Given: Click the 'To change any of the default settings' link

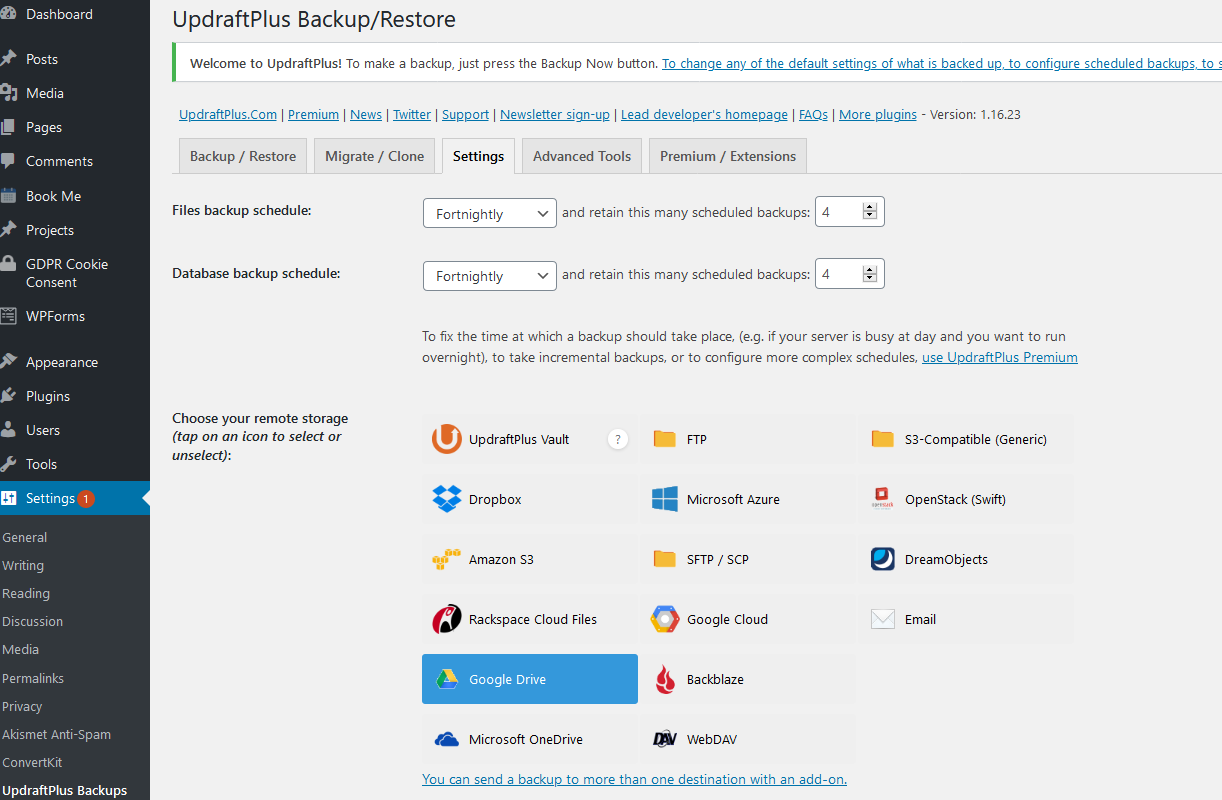Looking at the screenshot, I should (942, 63).
